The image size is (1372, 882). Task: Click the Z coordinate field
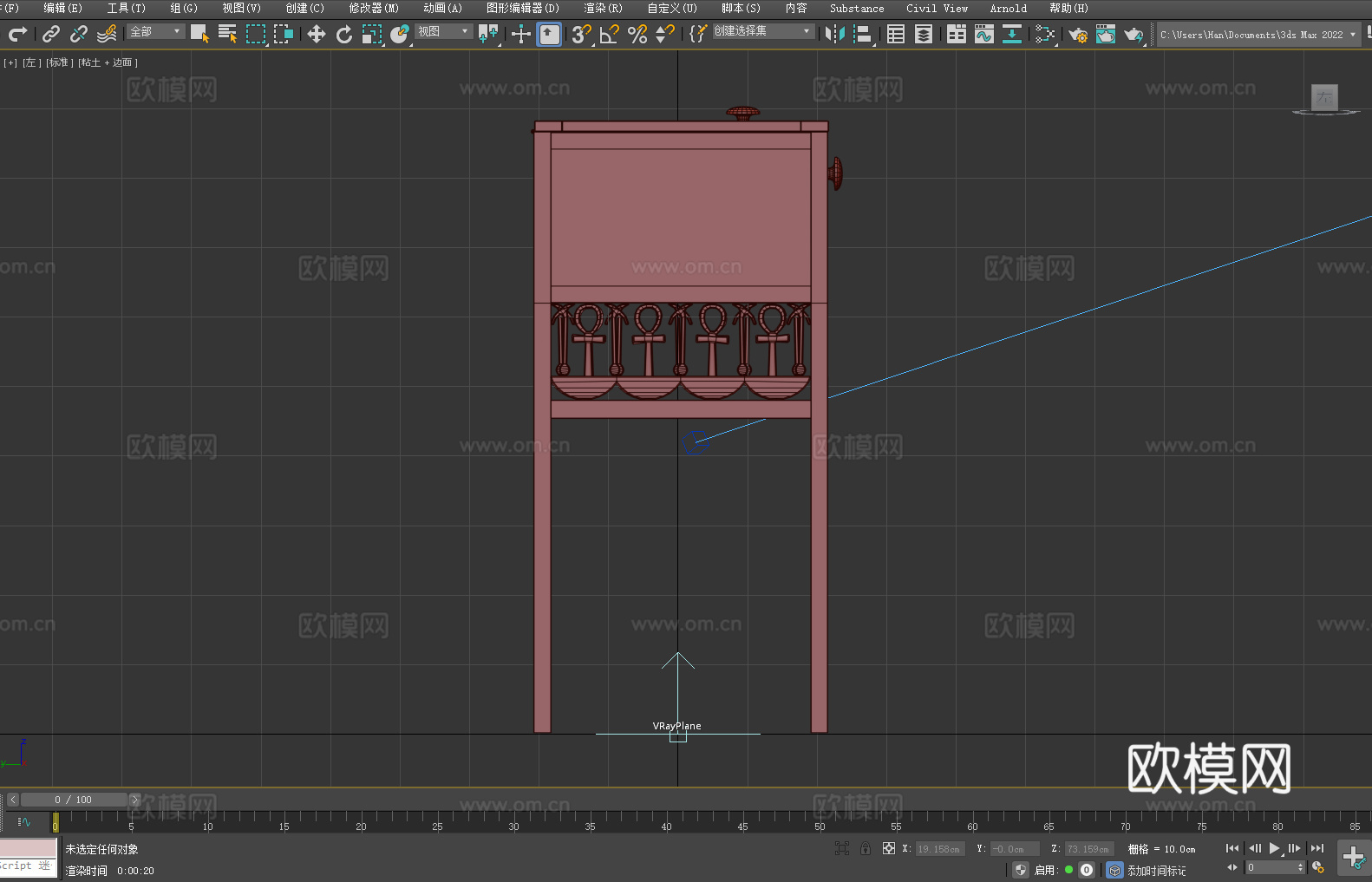click(x=1088, y=849)
